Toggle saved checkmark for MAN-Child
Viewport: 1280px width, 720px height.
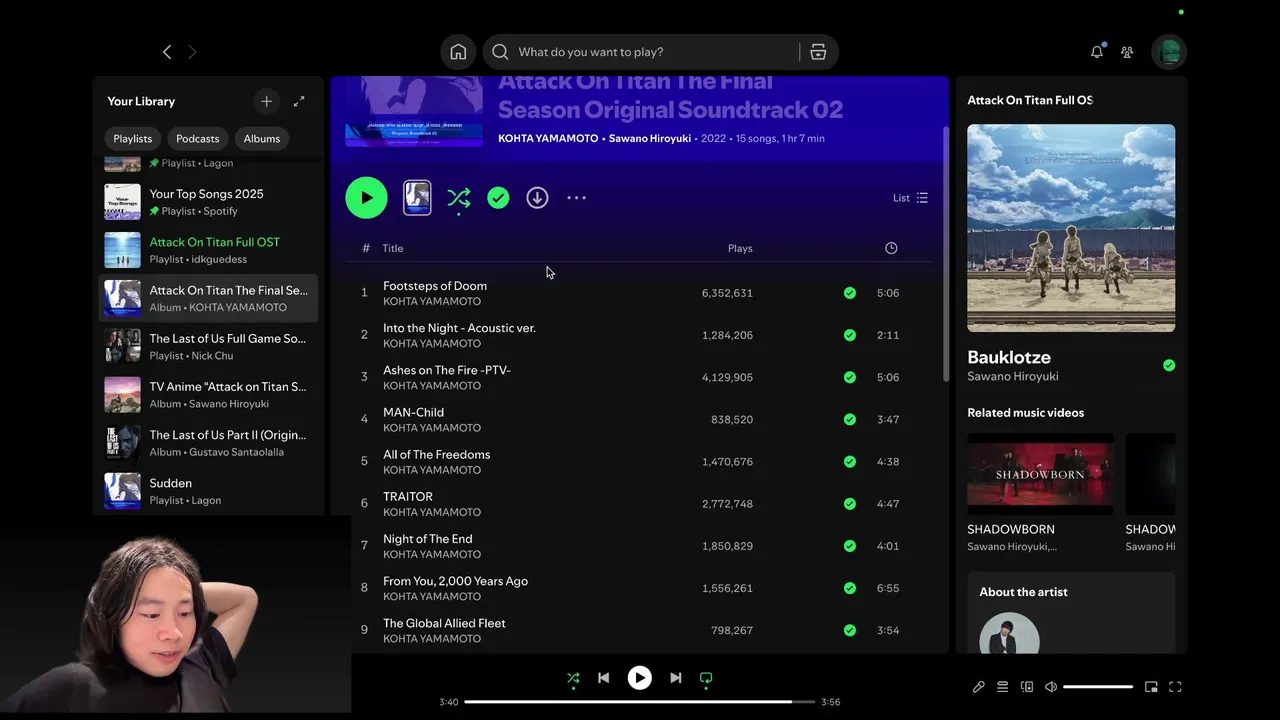pos(849,419)
